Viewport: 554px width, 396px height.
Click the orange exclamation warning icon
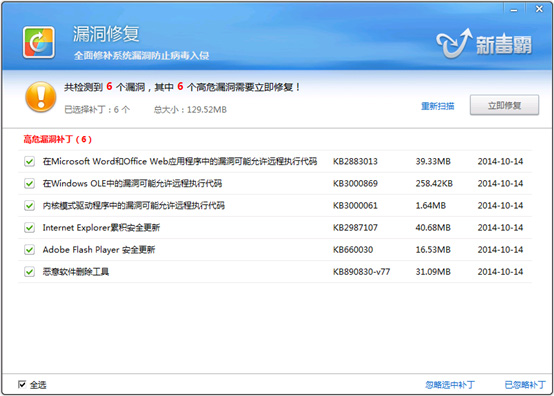click(41, 97)
